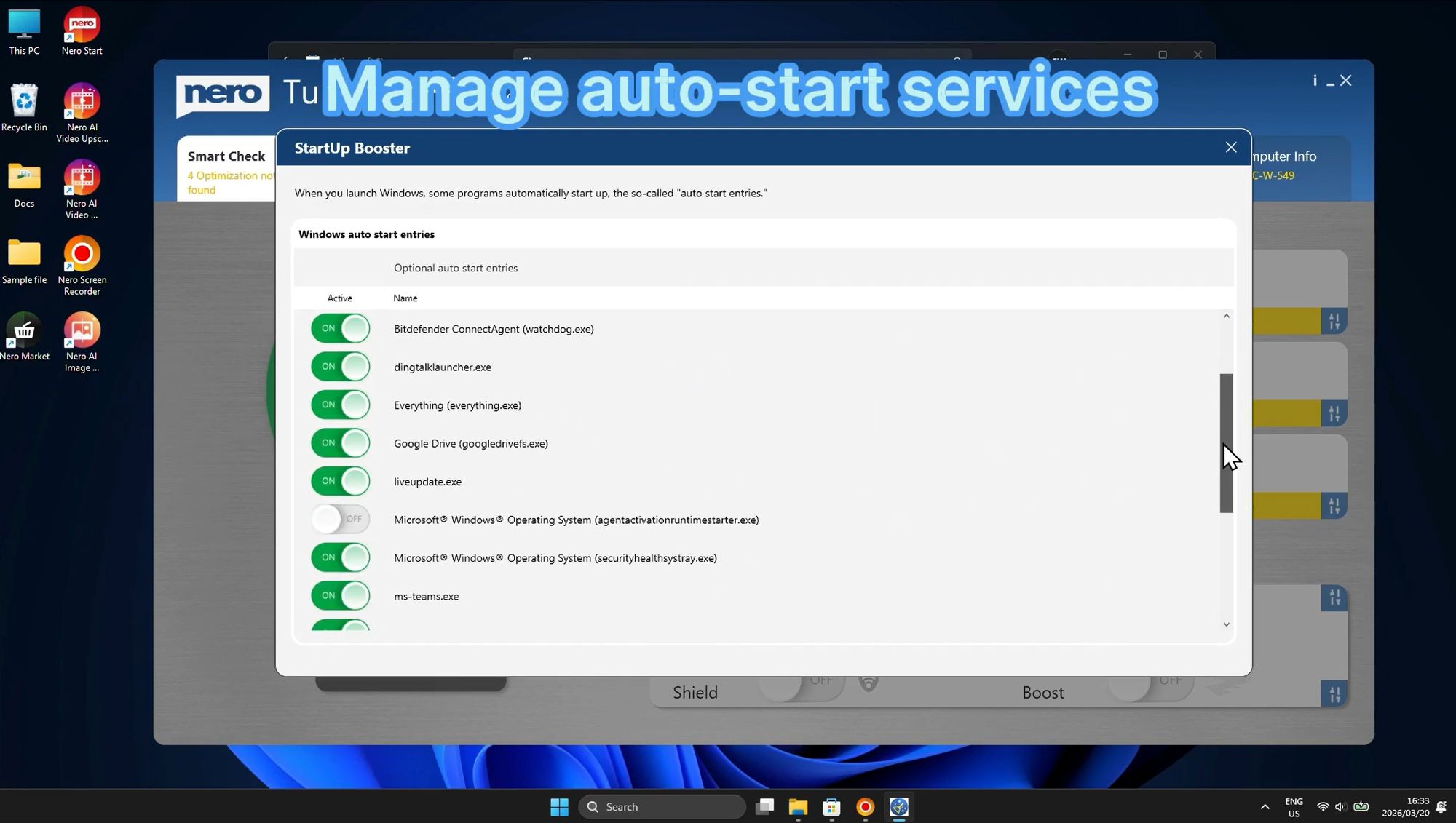This screenshot has width=1456, height=823.
Task: Close the StartUp Booster dialog
Action: tap(1230, 147)
